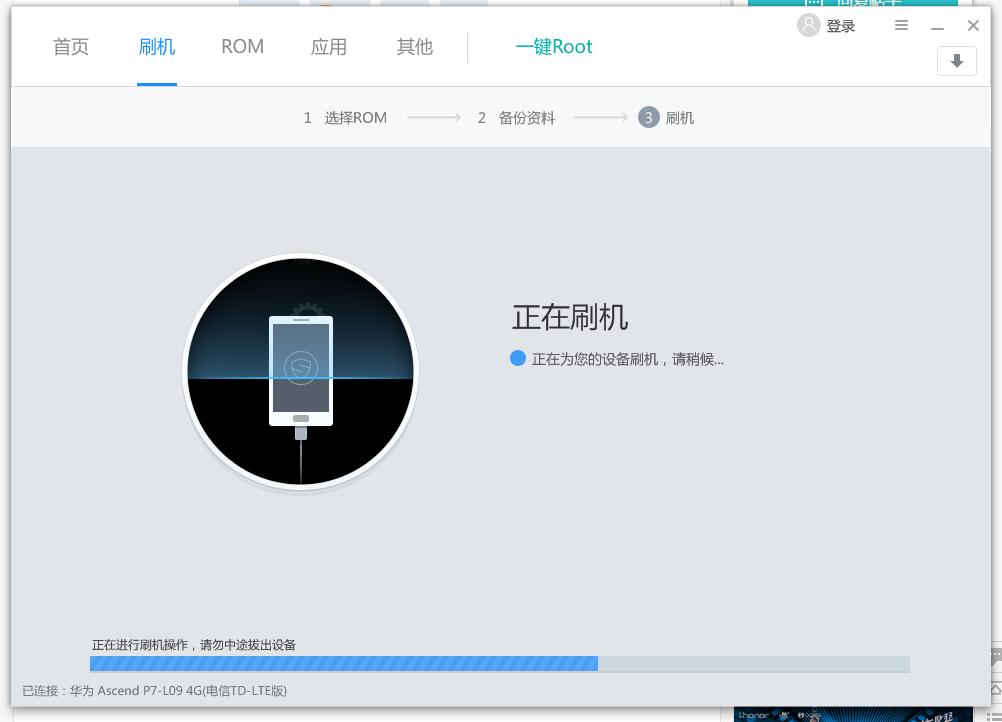
Task: Open the ROM tab
Action: (242, 47)
